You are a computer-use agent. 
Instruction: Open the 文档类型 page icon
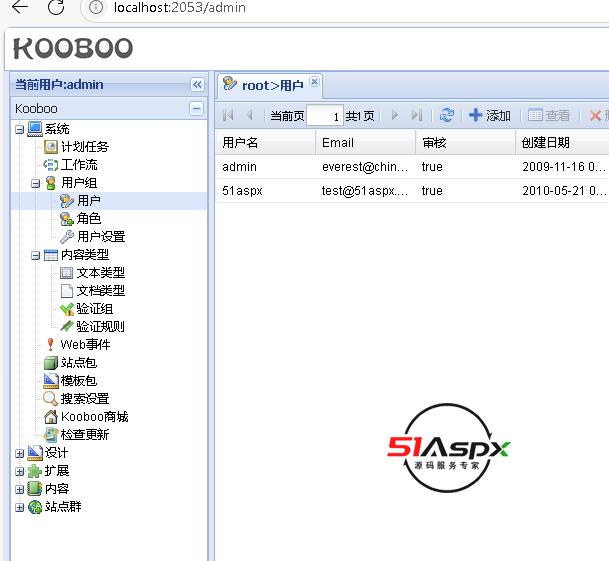(x=66, y=291)
